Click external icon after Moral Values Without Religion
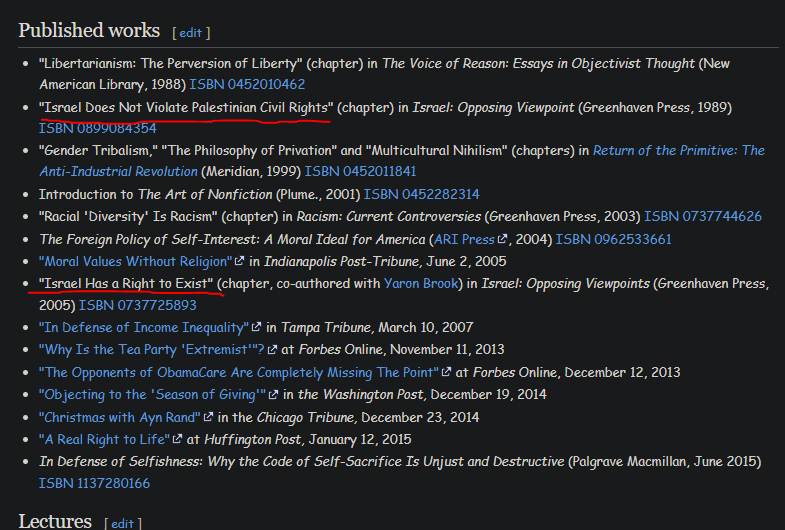Viewport: 785px width, 530px height. pos(239,261)
